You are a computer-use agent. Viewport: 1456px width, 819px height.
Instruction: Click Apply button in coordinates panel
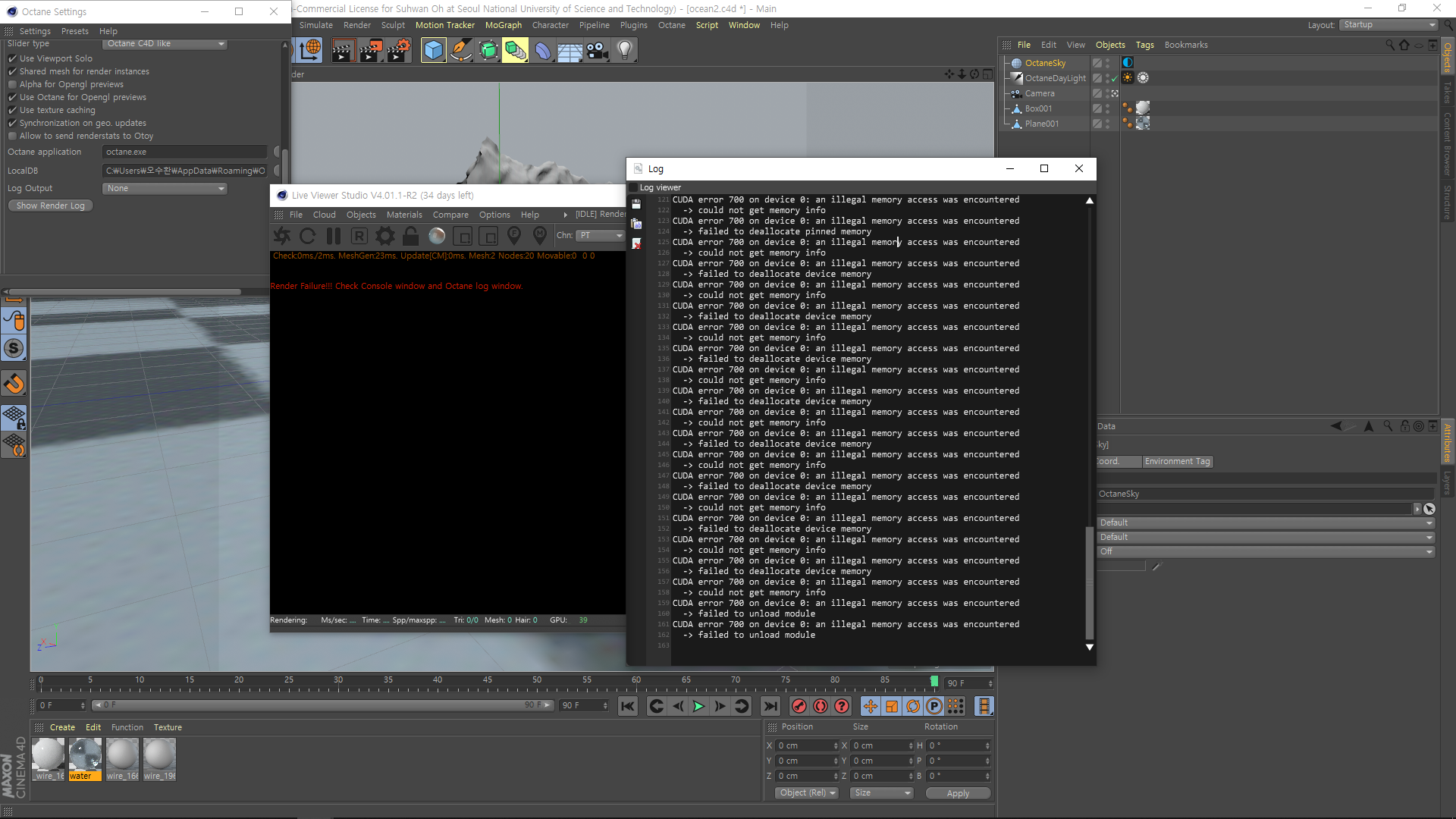pos(958,794)
